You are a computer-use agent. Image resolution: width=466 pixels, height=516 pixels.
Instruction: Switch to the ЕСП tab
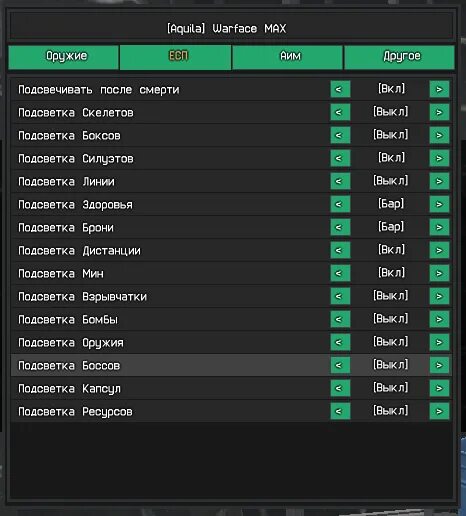175,57
